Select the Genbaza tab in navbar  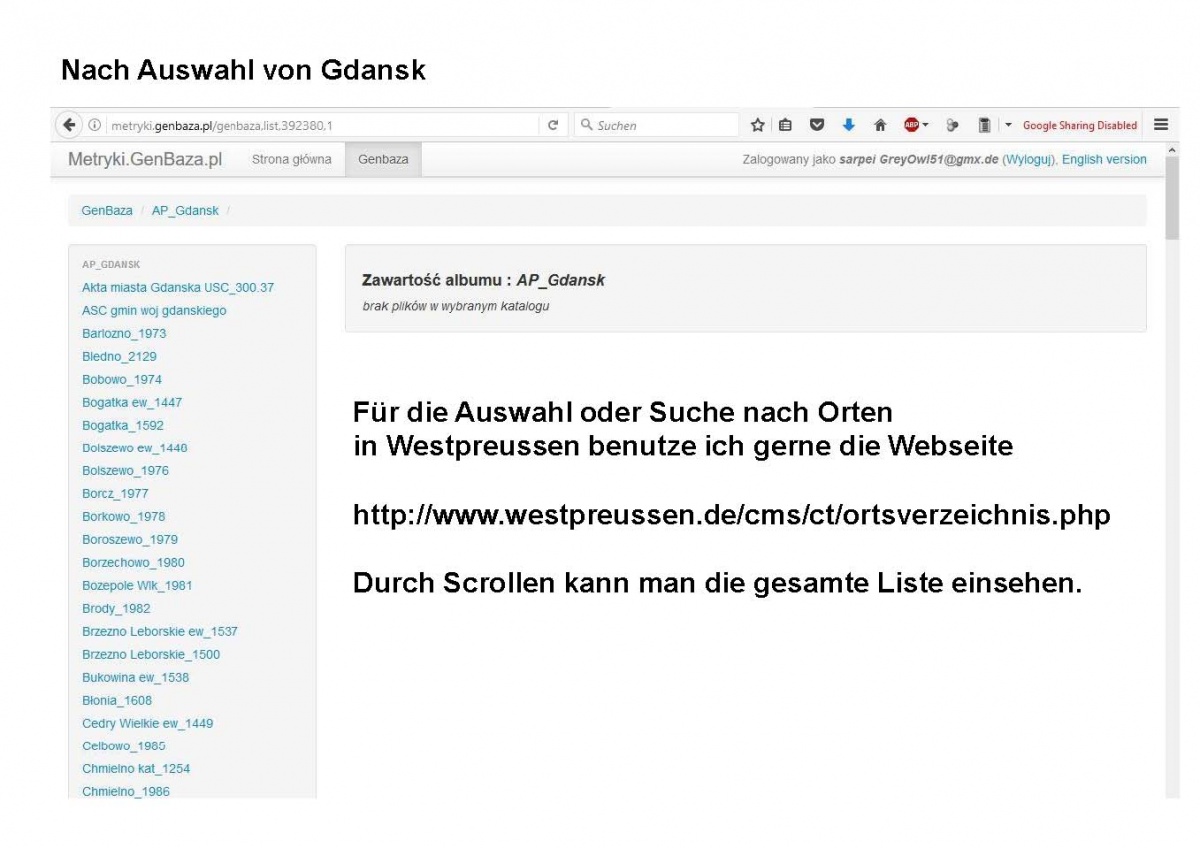click(x=383, y=160)
